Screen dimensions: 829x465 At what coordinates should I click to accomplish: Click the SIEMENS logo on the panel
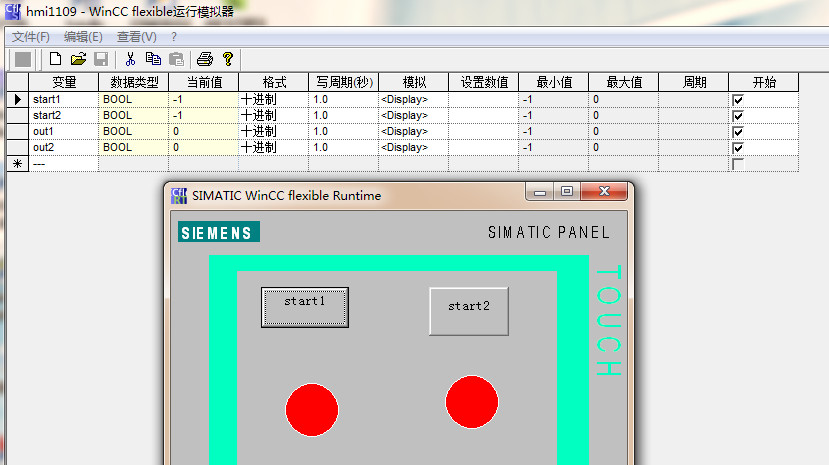[x=219, y=232]
